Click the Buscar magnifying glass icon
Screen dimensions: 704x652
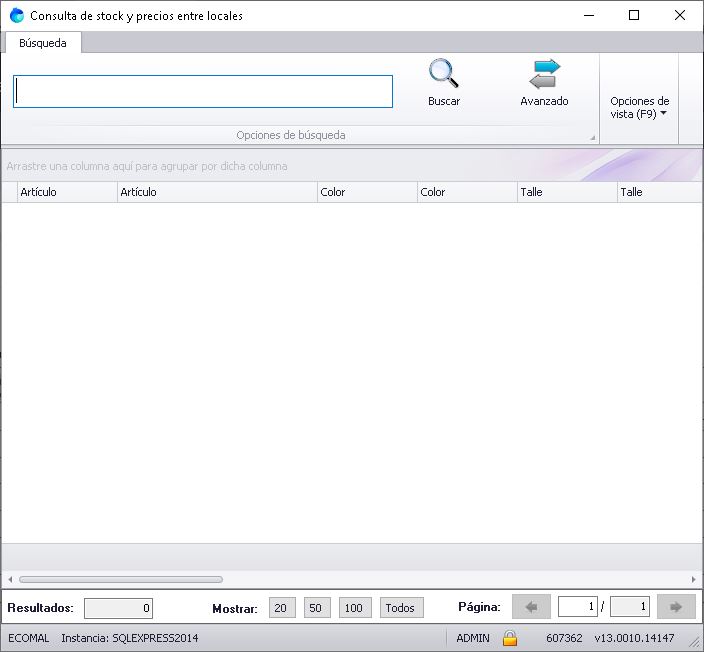443,73
